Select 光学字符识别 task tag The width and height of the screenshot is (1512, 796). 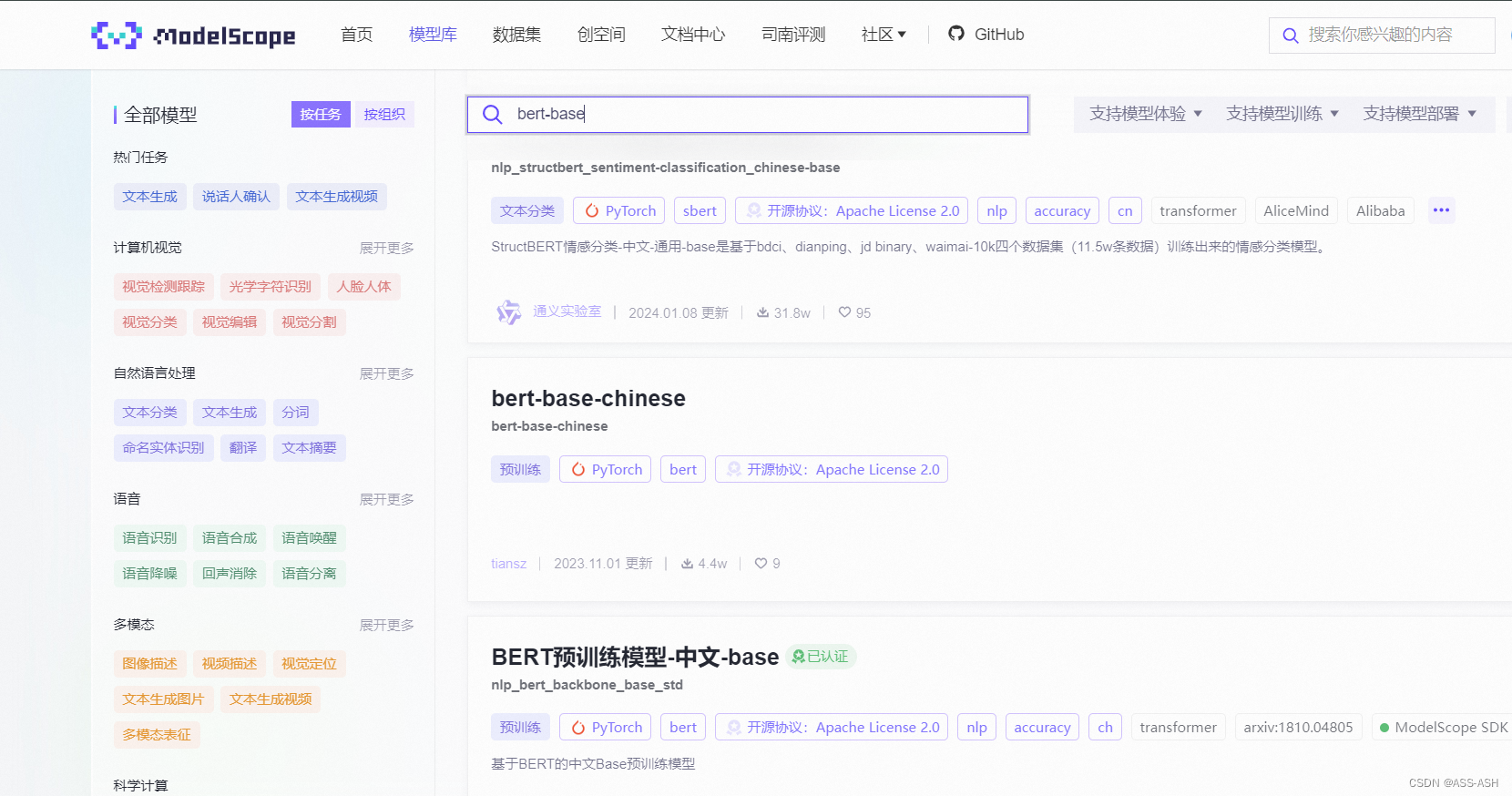pyautogui.click(x=270, y=287)
